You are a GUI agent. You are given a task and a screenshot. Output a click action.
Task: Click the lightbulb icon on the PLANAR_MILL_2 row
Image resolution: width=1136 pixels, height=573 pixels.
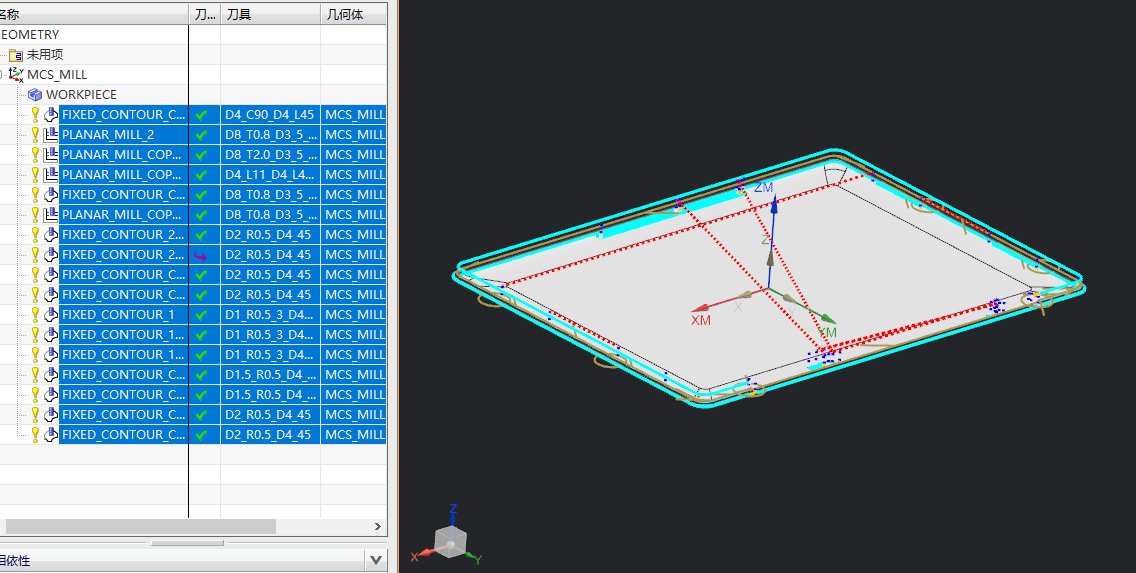[x=35, y=135]
